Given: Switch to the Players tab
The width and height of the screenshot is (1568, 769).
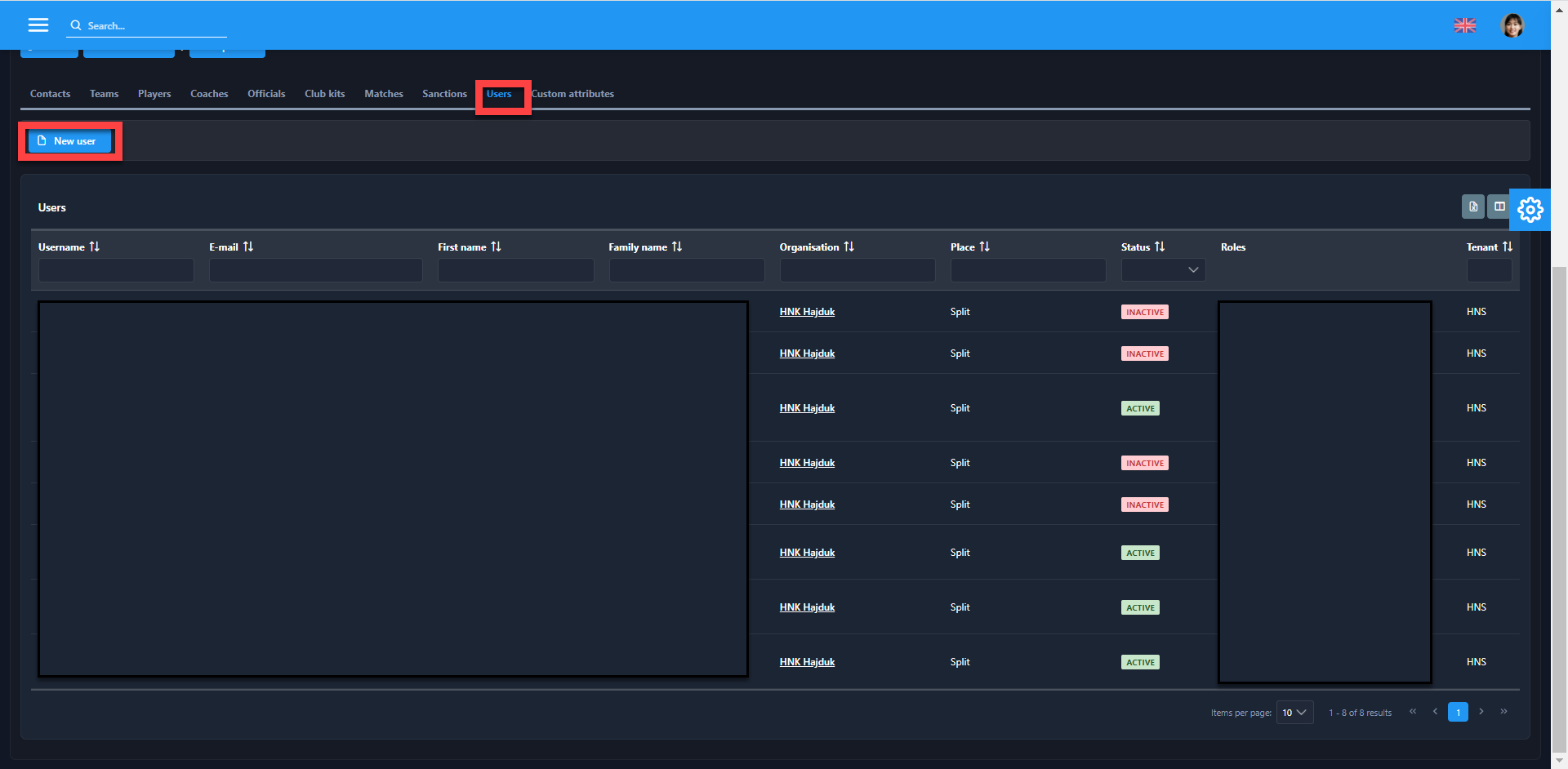Looking at the screenshot, I should [x=154, y=94].
